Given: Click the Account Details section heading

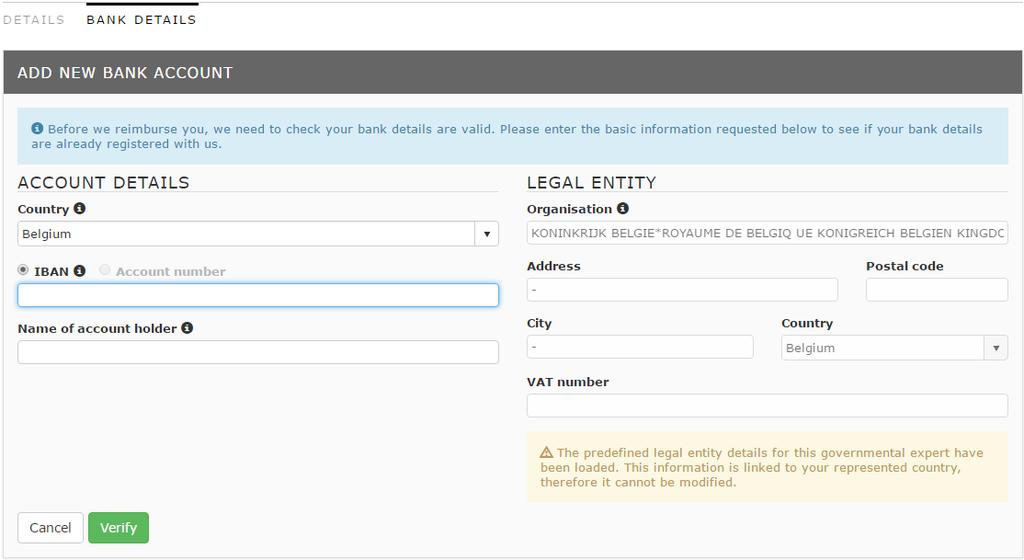Looking at the screenshot, I should (x=103, y=183).
